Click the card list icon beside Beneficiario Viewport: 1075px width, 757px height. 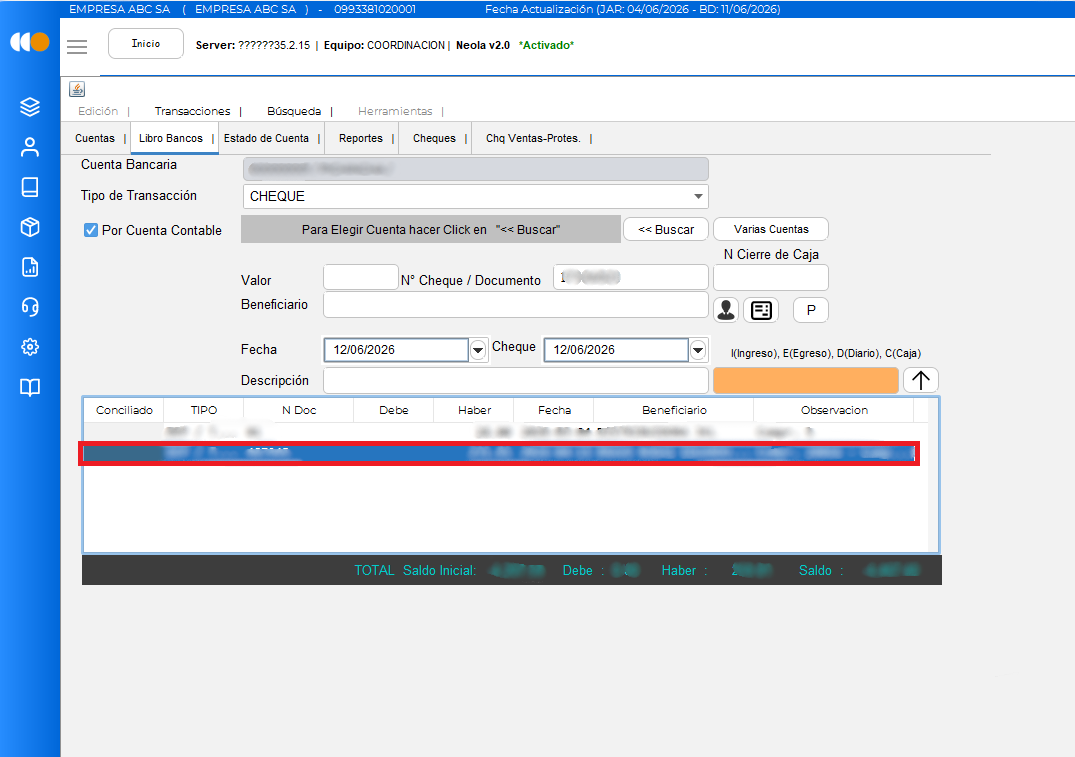(761, 310)
